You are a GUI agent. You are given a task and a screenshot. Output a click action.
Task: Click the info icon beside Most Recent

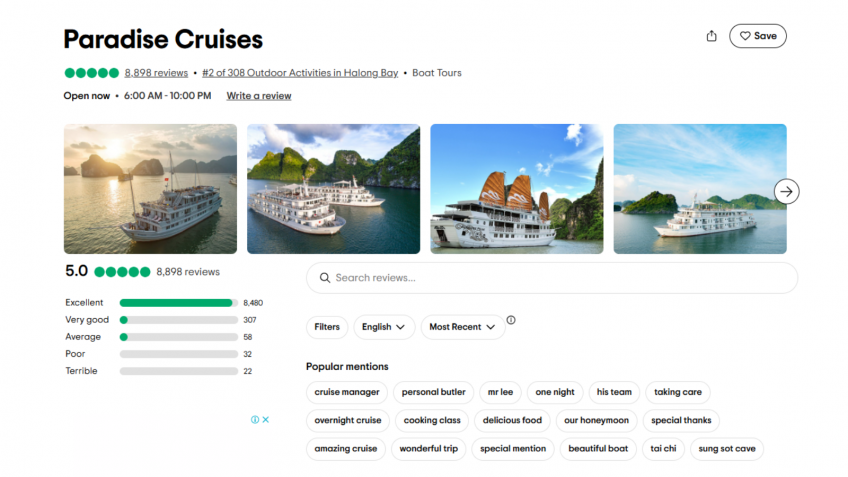511,320
